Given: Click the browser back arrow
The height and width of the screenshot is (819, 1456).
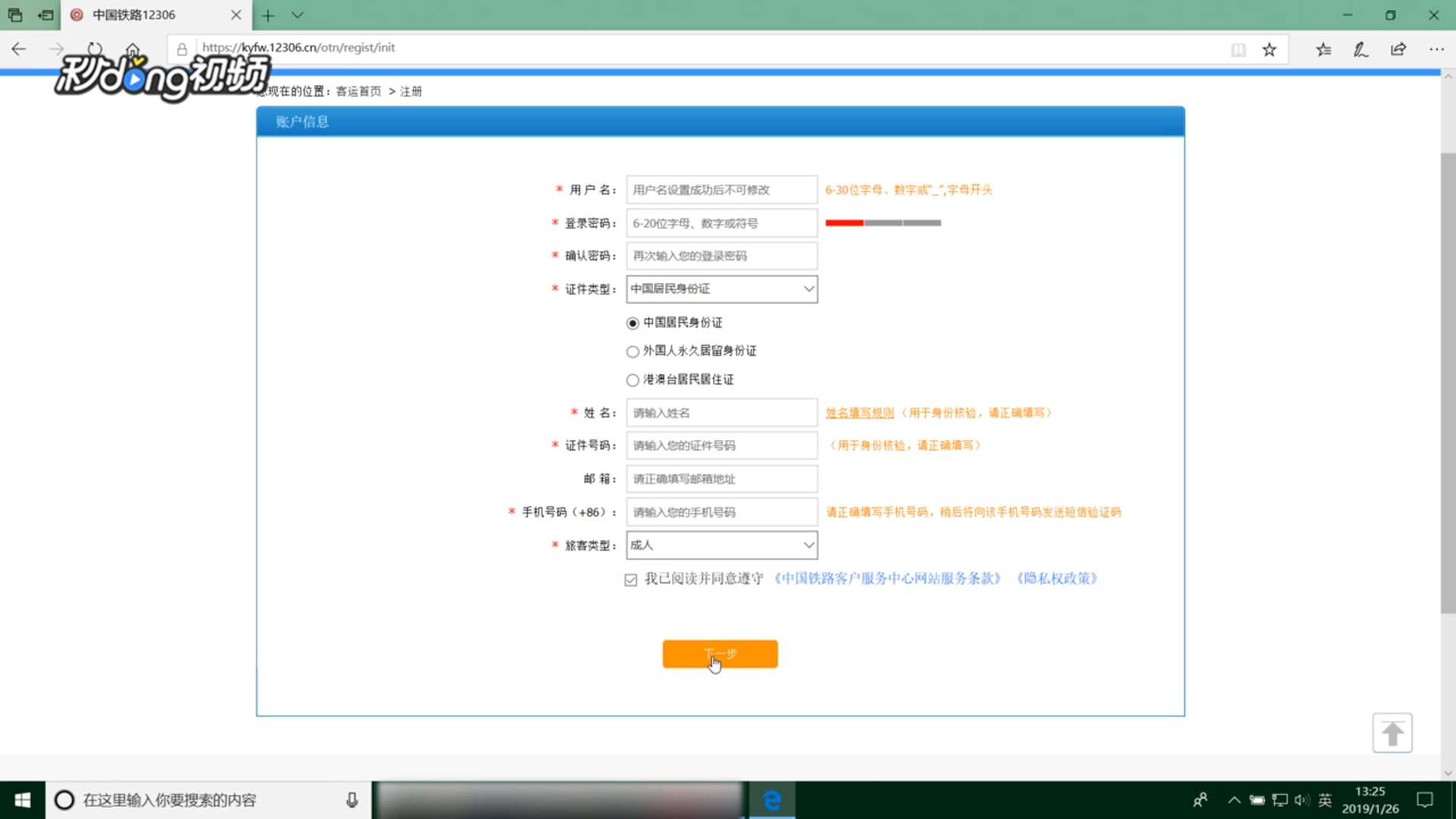Looking at the screenshot, I should [19, 50].
